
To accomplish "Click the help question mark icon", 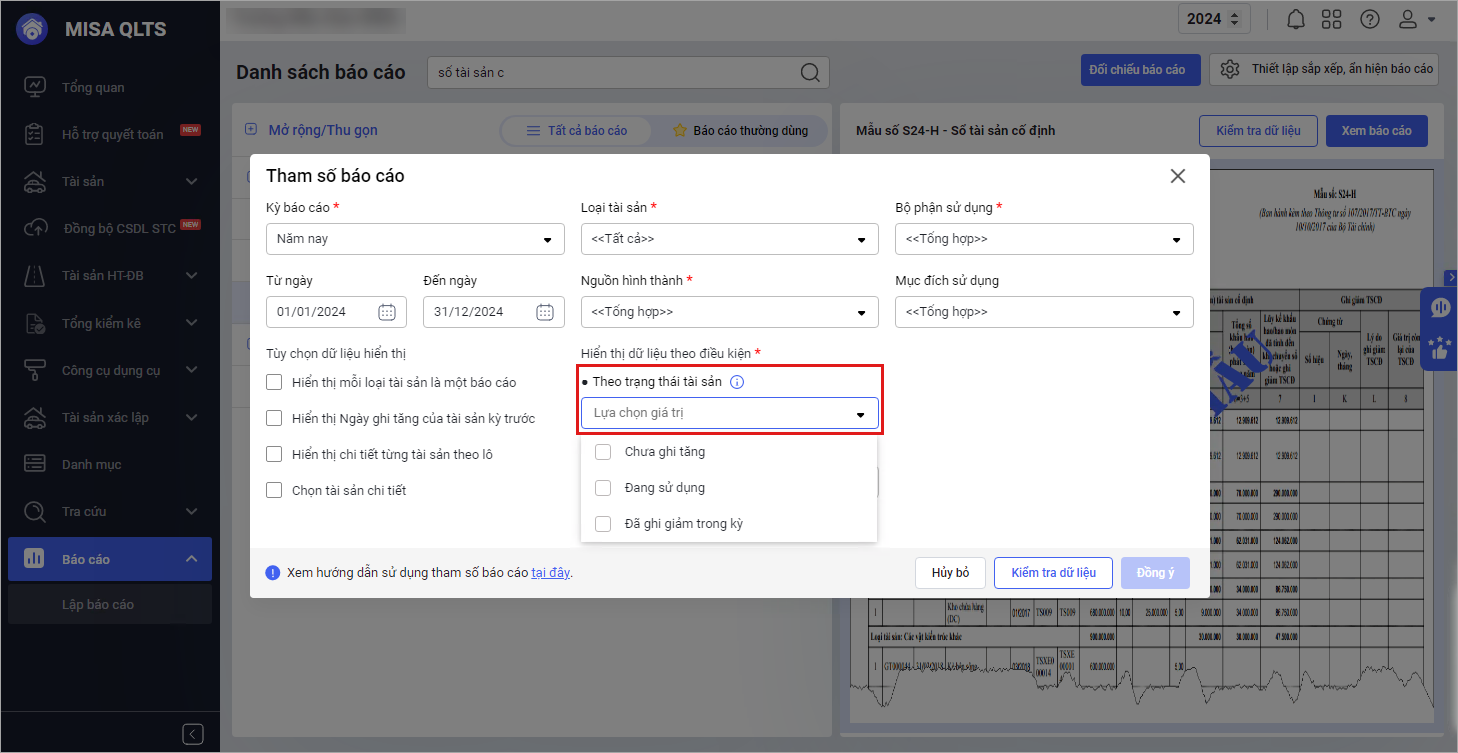I will [1369, 19].
